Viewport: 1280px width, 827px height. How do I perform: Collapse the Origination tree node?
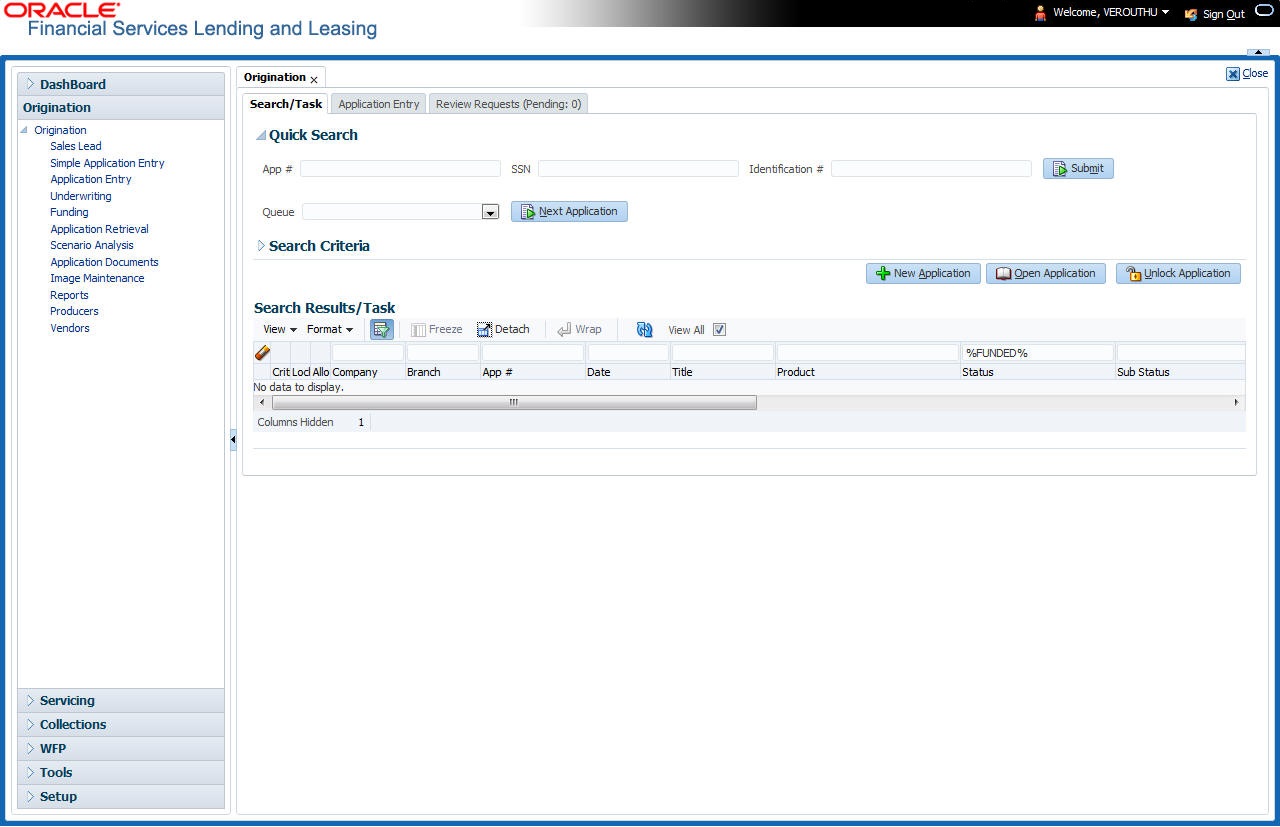click(x=24, y=130)
